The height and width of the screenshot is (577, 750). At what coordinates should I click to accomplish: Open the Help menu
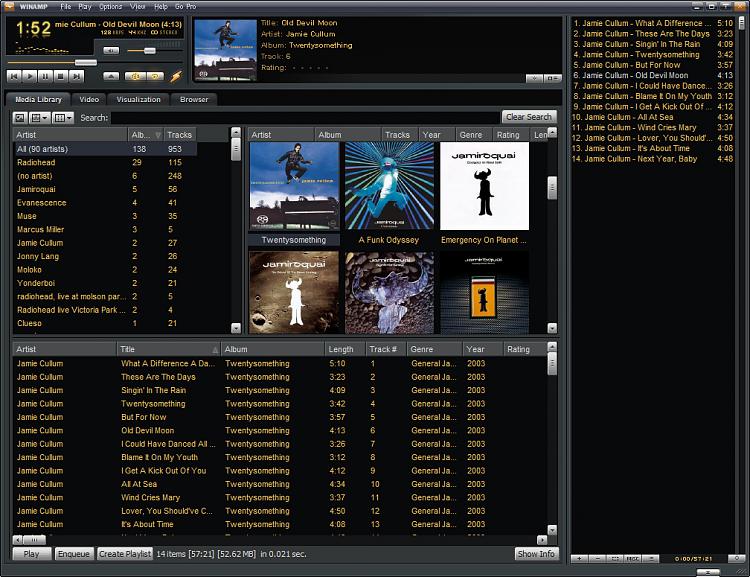pyautogui.click(x=161, y=7)
